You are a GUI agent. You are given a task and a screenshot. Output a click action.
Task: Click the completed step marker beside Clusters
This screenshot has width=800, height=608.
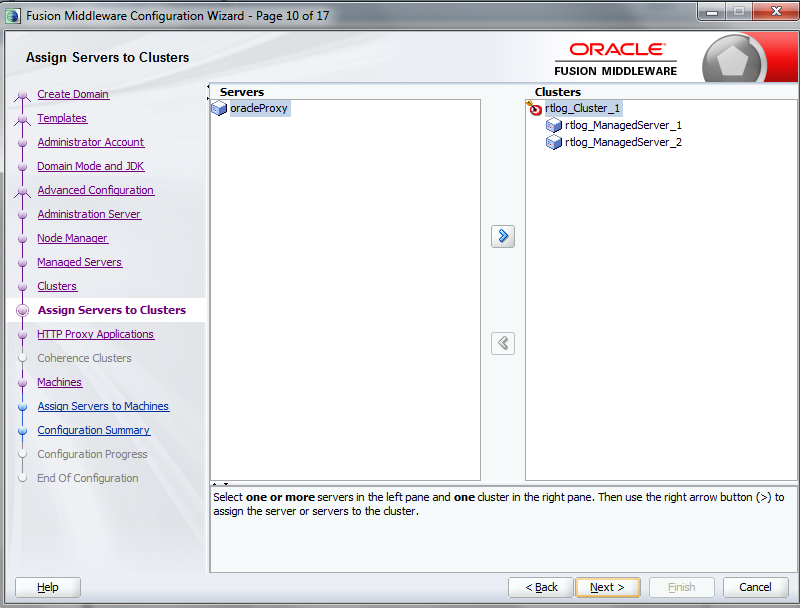23,286
